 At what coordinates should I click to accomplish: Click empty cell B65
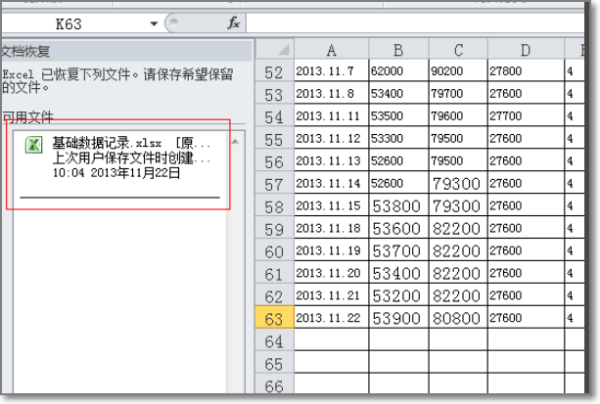coord(398,362)
